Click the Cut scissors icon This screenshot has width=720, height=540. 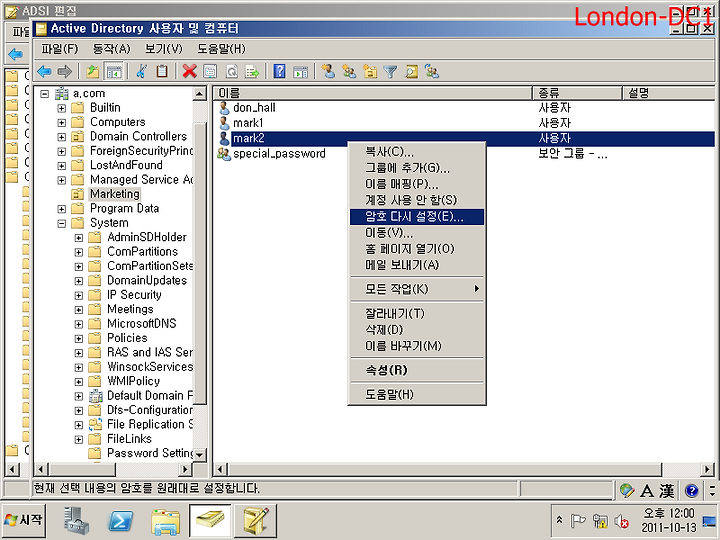click(141, 71)
